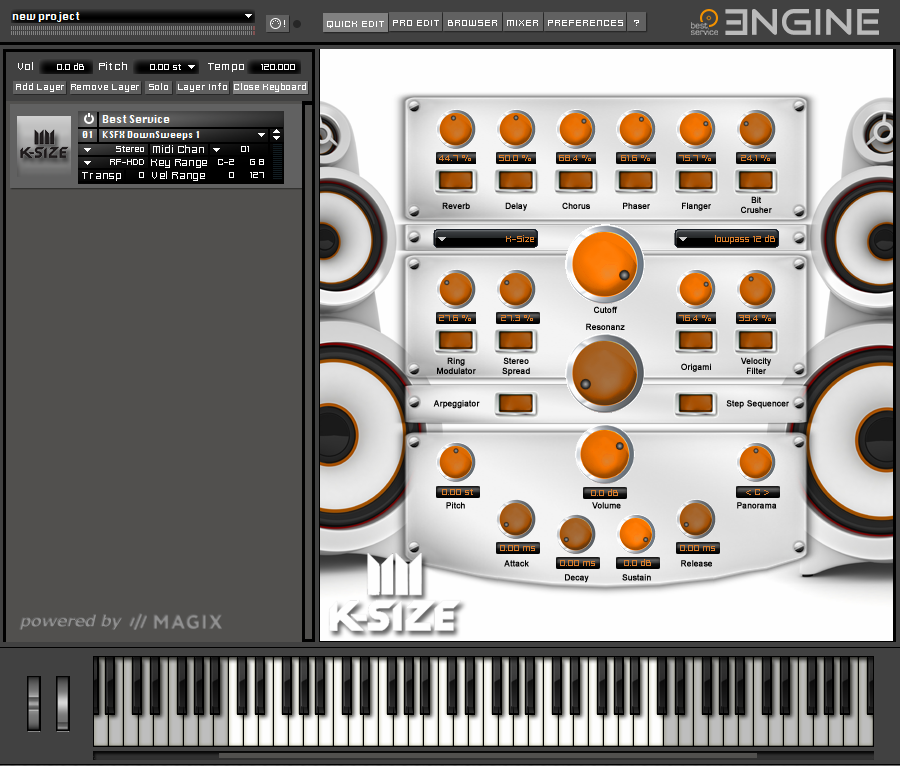
Task: Click the modulation wheel
Action: click(63, 703)
